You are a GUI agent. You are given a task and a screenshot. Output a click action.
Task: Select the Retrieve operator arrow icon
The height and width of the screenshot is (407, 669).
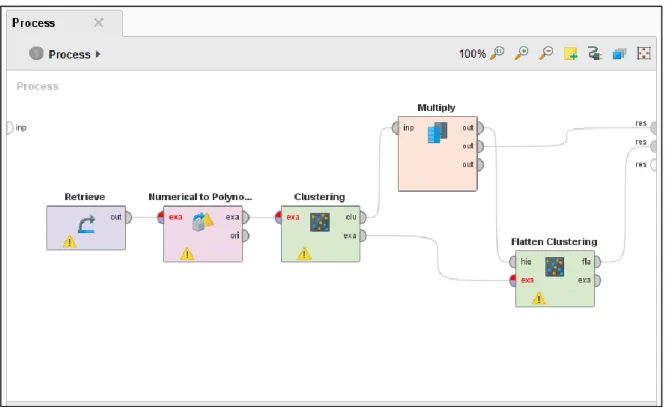tap(87, 224)
